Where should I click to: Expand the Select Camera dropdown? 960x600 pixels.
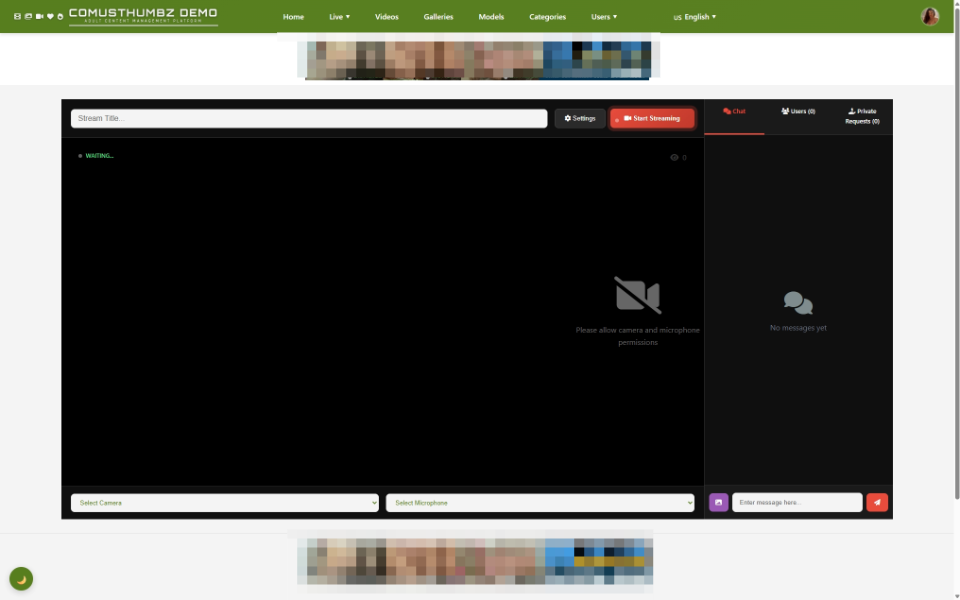225,503
